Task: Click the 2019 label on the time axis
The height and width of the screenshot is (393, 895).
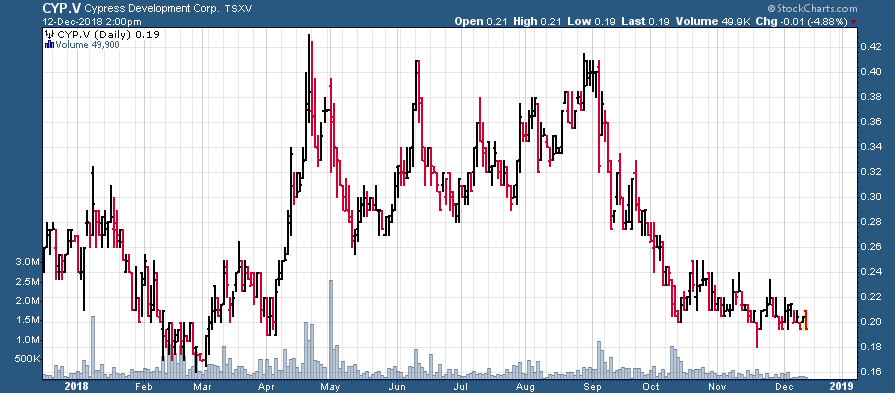Action: coord(842,386)
